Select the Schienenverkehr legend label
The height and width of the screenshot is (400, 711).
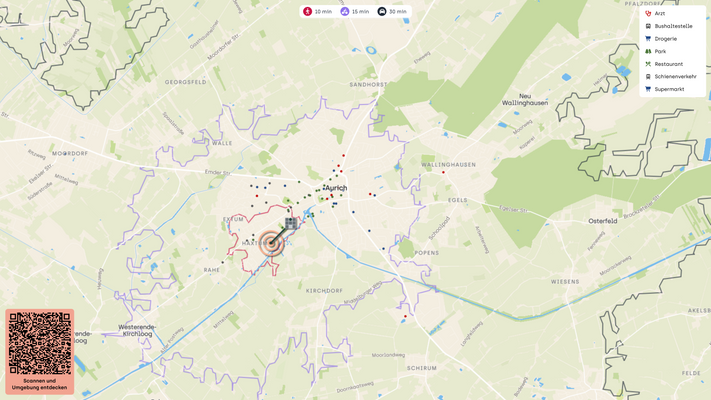tap(675, 77)
